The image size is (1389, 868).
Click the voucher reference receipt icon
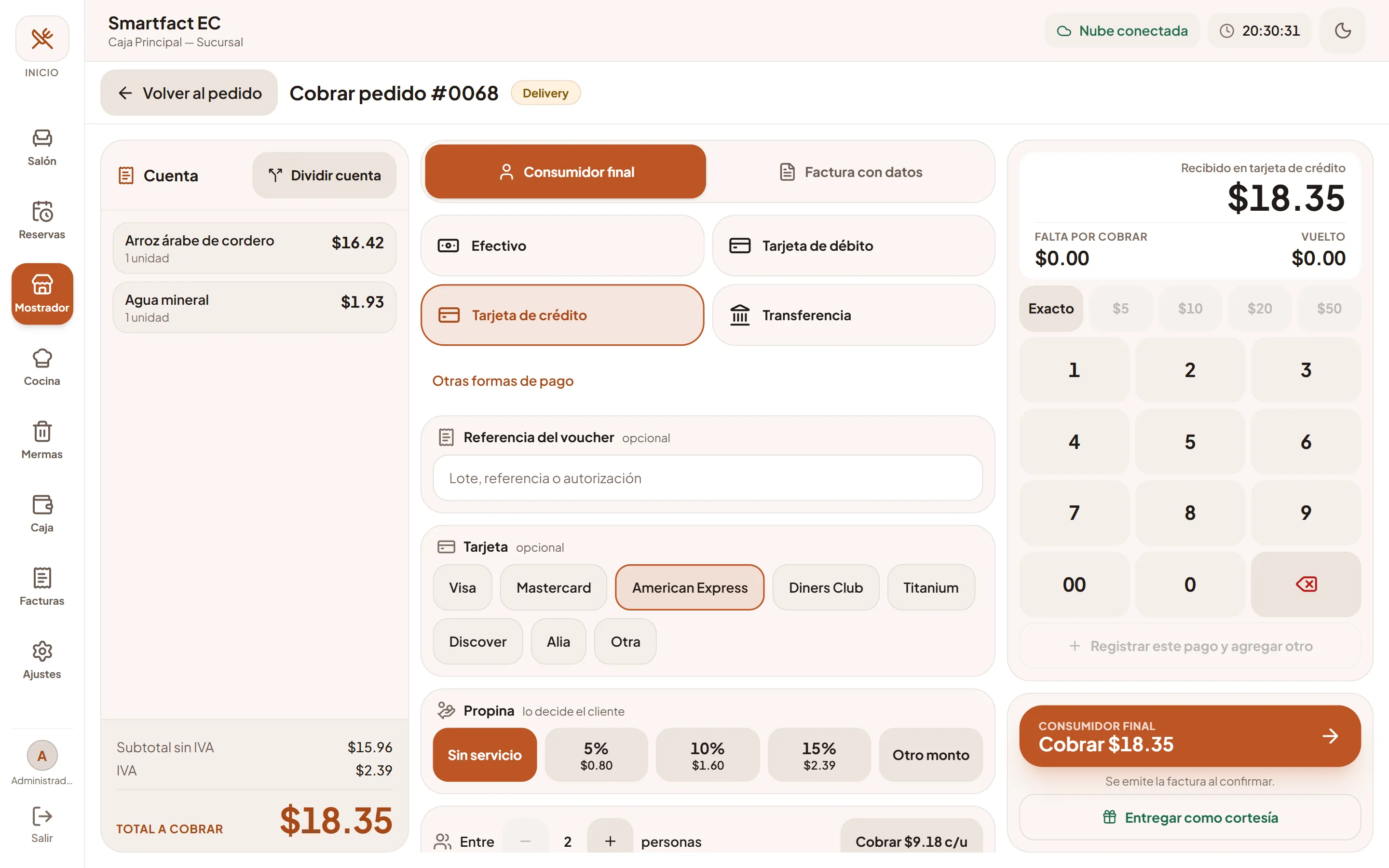(x=446, y=437)
